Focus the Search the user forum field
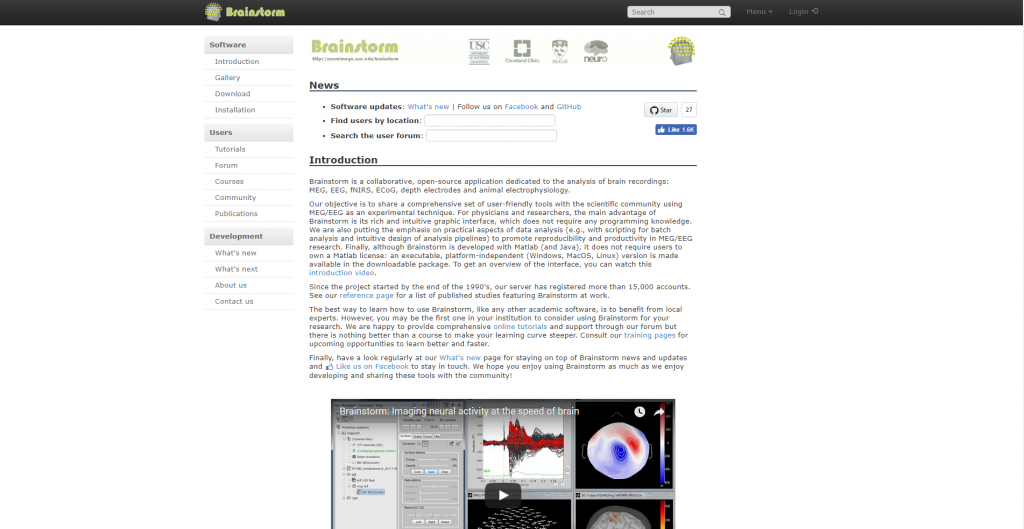Screen dimensions: 1024x529 [492, 136]
